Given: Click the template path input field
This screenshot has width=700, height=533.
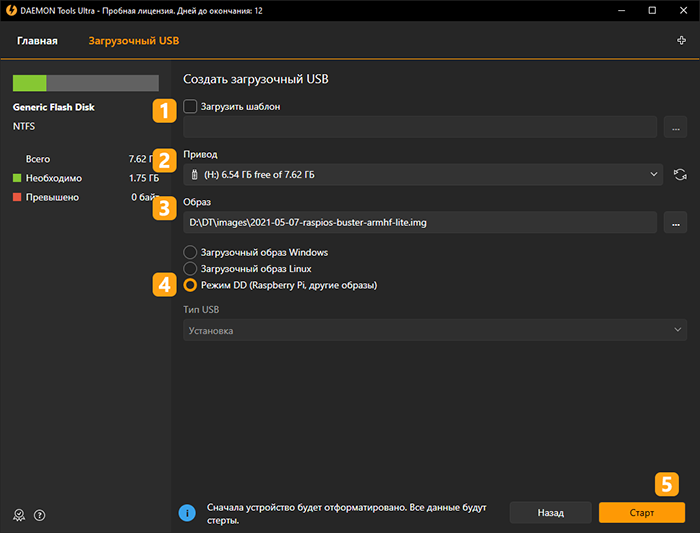Looking at the screenshot, I should point(420,127).
